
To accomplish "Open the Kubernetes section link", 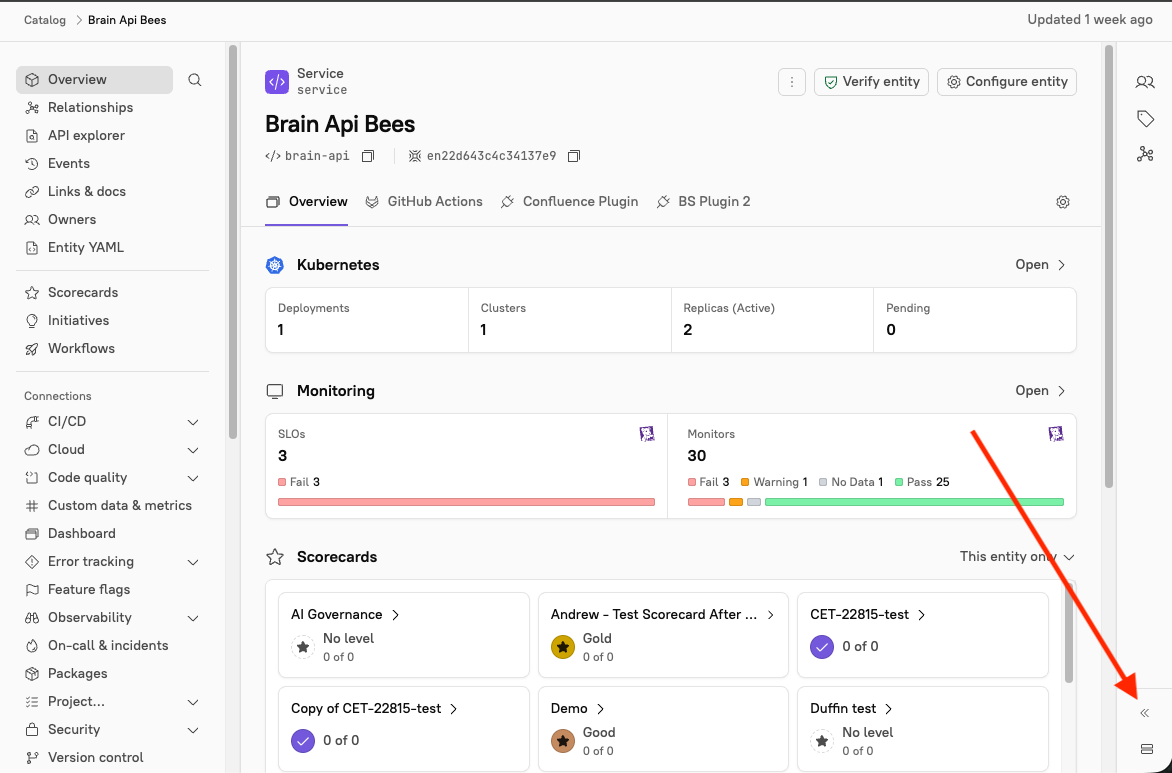I will coord(1040,265).
